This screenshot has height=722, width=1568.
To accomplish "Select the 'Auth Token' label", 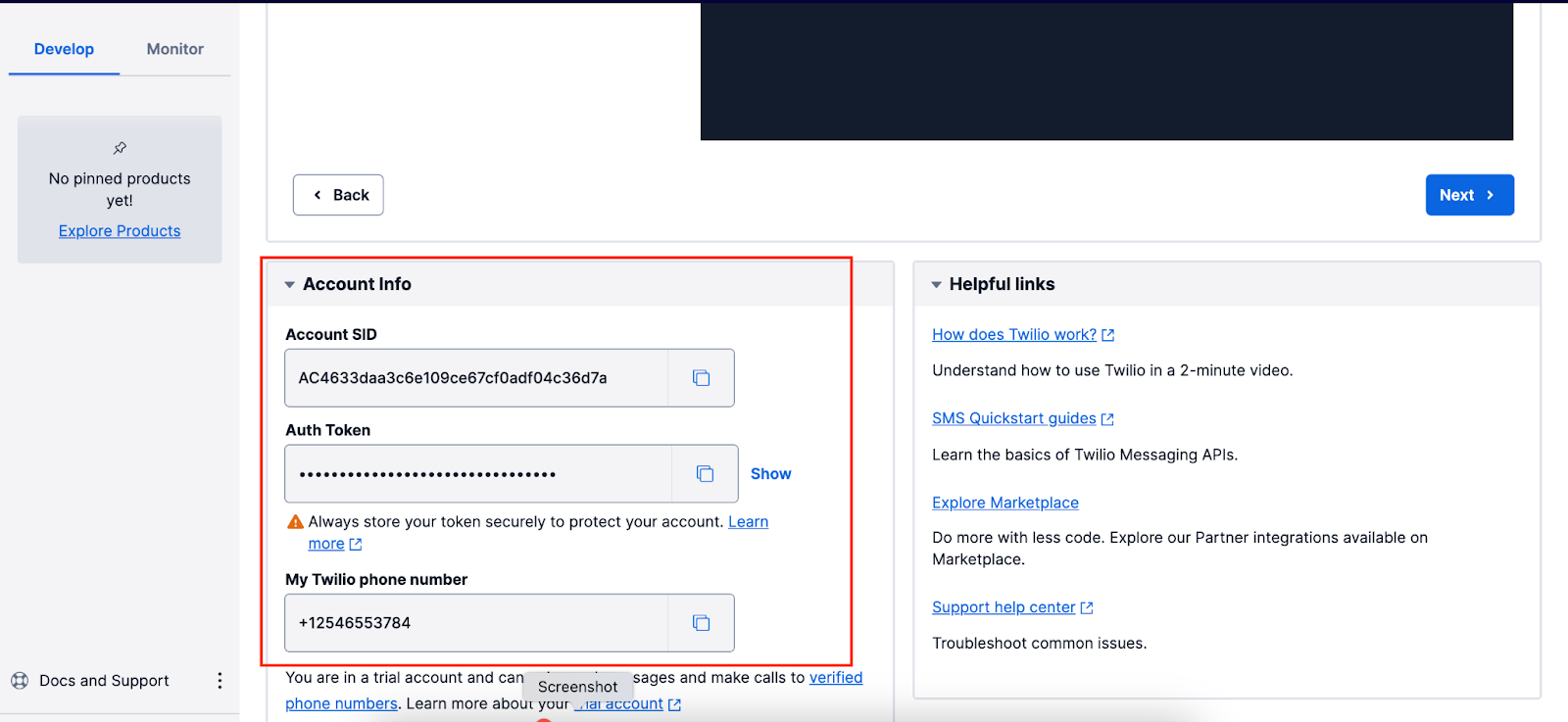I will click(x=328, y=431).
